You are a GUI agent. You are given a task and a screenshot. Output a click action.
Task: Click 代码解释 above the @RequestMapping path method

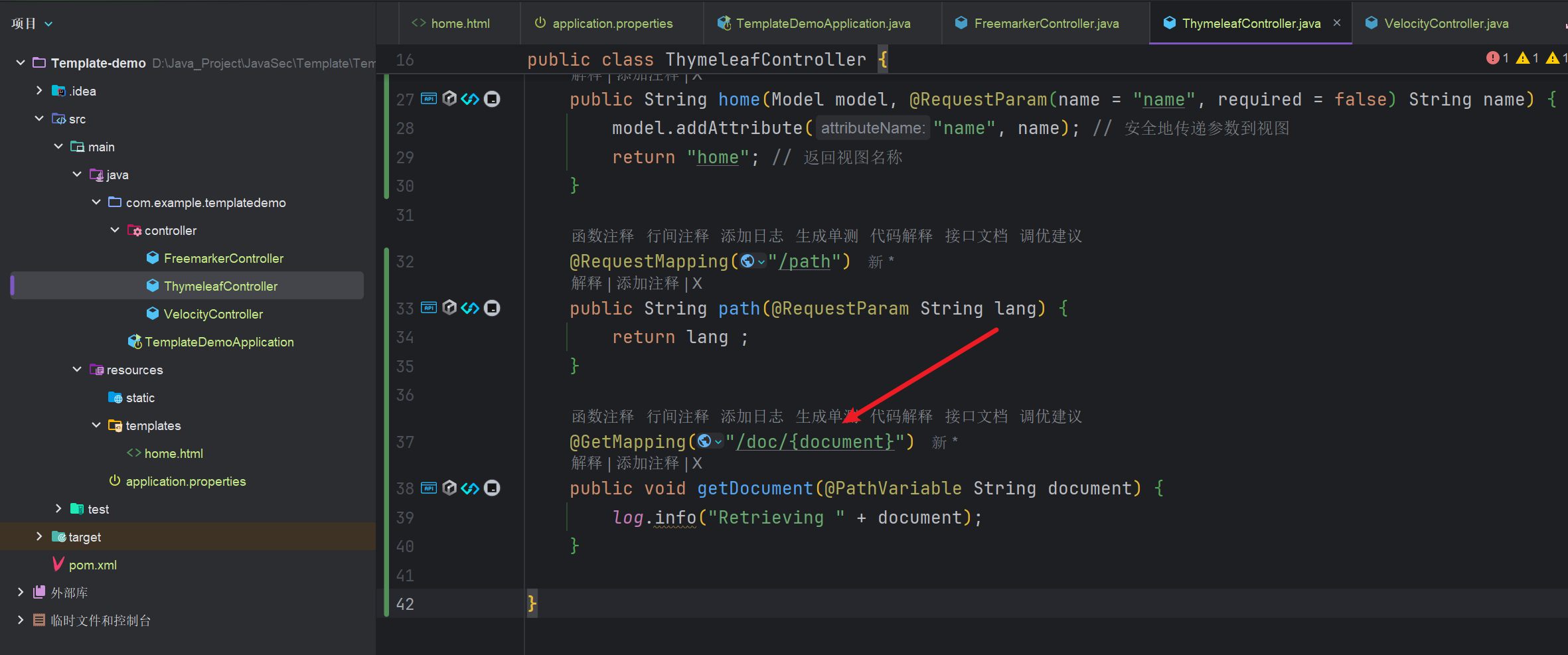(x=901, y=236)
